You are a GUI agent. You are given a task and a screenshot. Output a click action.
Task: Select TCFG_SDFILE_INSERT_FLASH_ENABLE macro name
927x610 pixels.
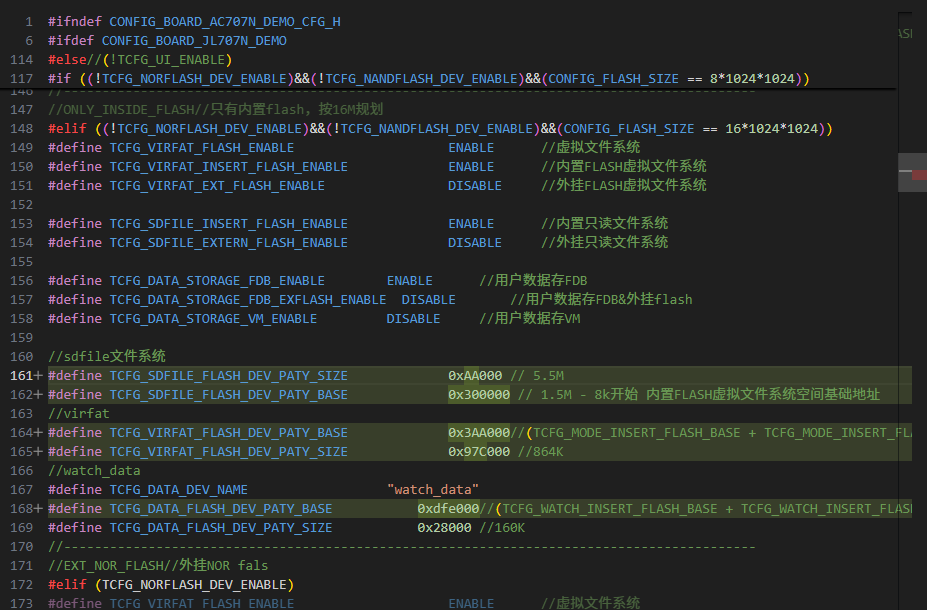[229, 223]
